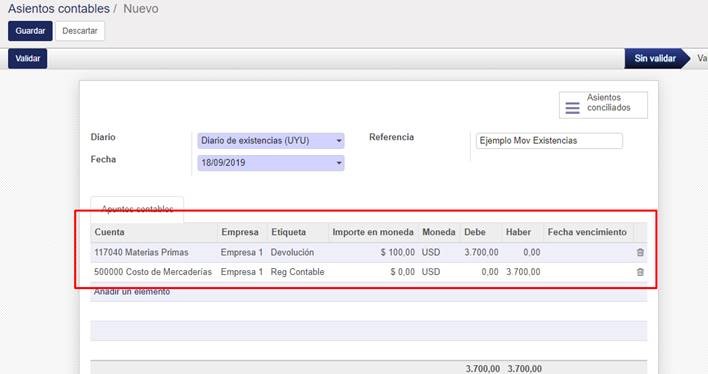Sort by Importe en moneda header
708x374 pixels.
(x=373, y=232)
